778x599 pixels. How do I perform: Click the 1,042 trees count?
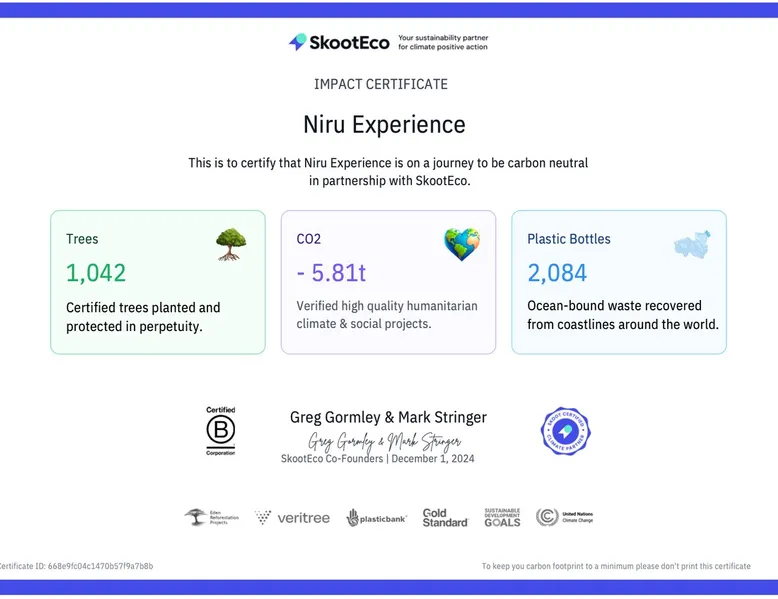(x=96, y=273)
